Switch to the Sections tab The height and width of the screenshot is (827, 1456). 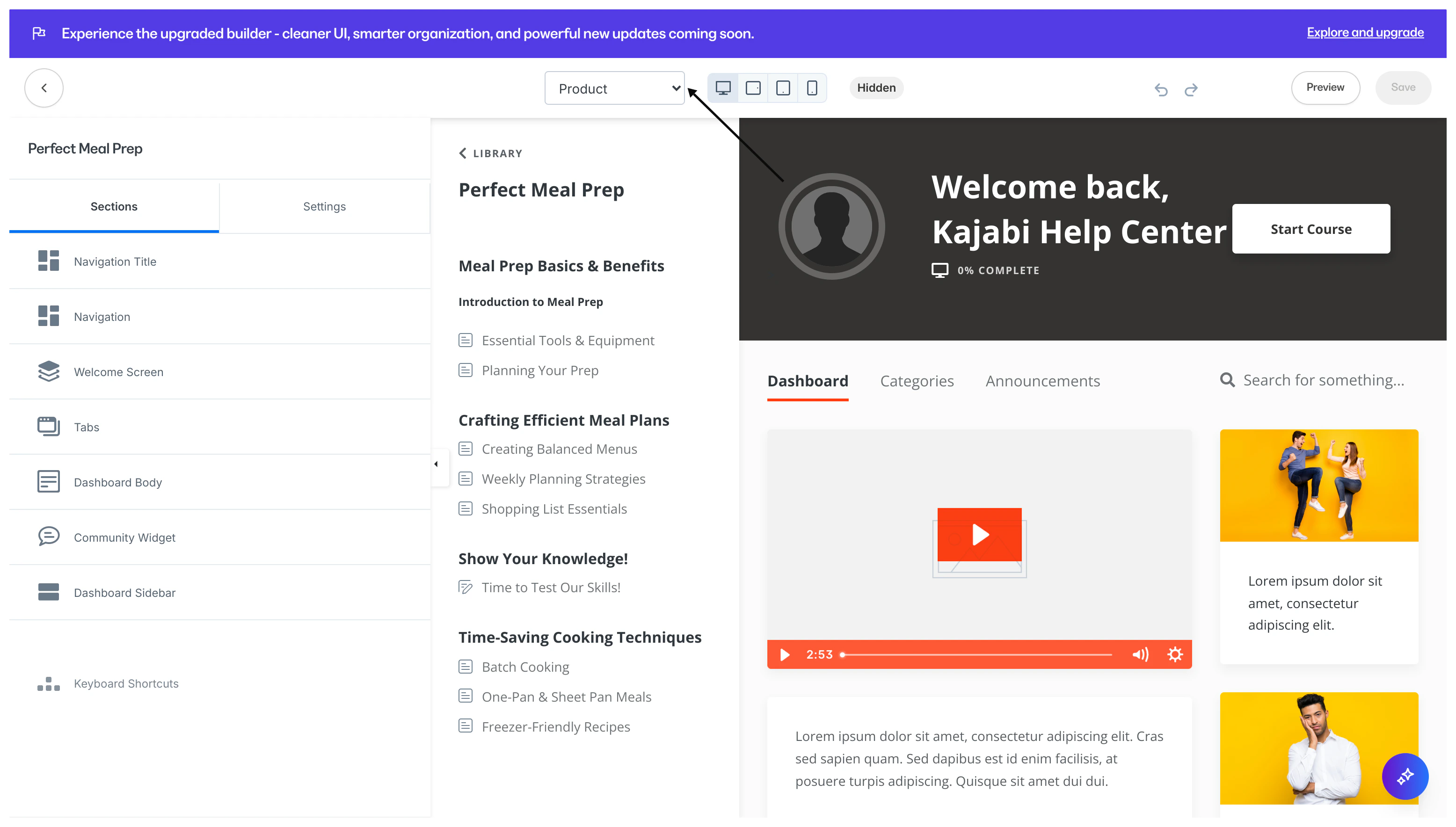point(114,207)
